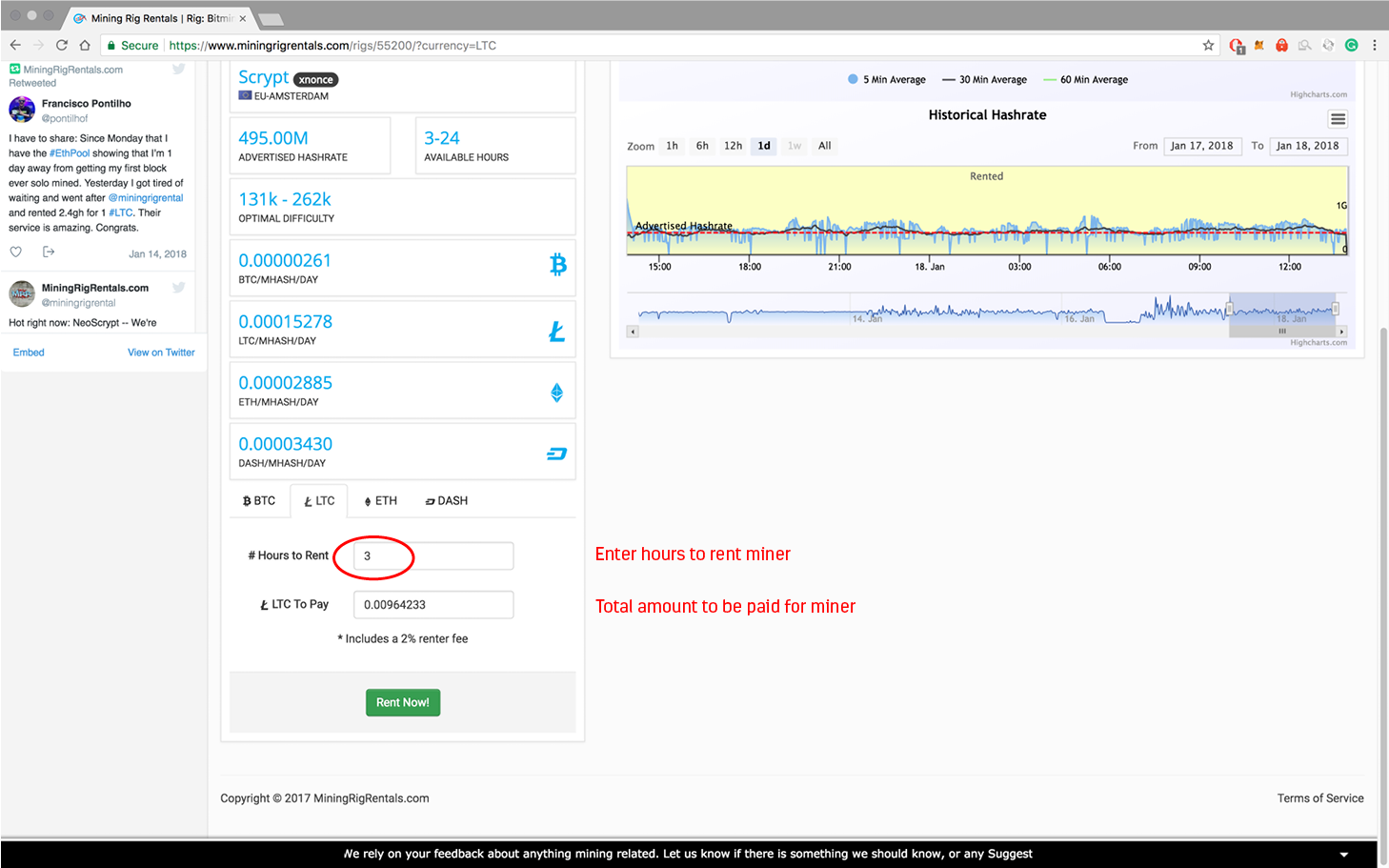Image resolution: width=1389 pixels, height=868 pixels.
Task: Click the chart navigator right range handle
Action: pyautogui.click(x=1336, y=309)
